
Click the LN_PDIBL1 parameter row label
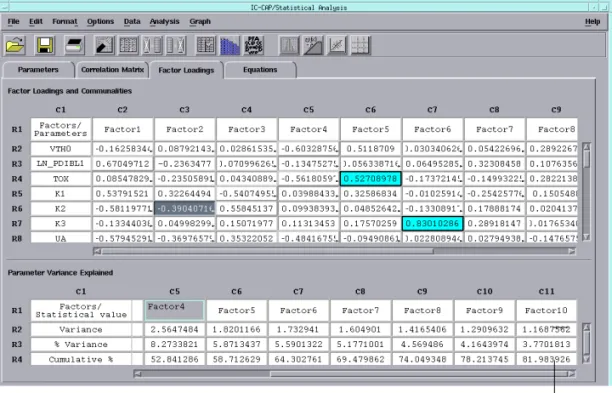point(61,164)
